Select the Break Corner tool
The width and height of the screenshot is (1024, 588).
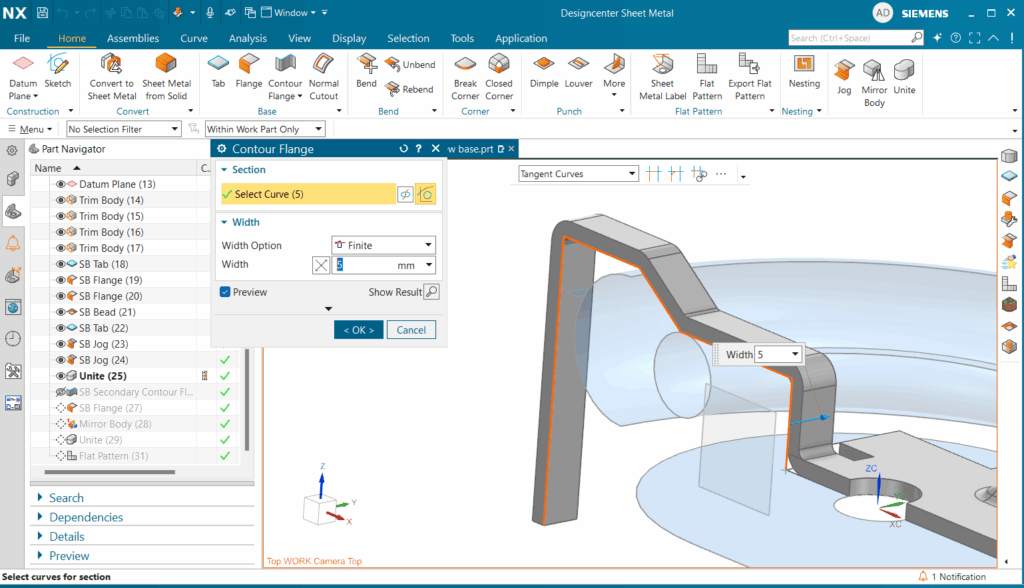click(x=465, y=76)
